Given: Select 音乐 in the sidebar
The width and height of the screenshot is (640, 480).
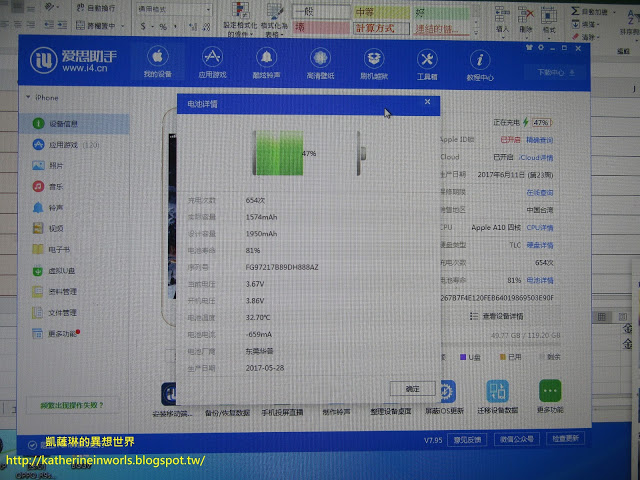Looking at the screenshot, I should click(56, 186).
